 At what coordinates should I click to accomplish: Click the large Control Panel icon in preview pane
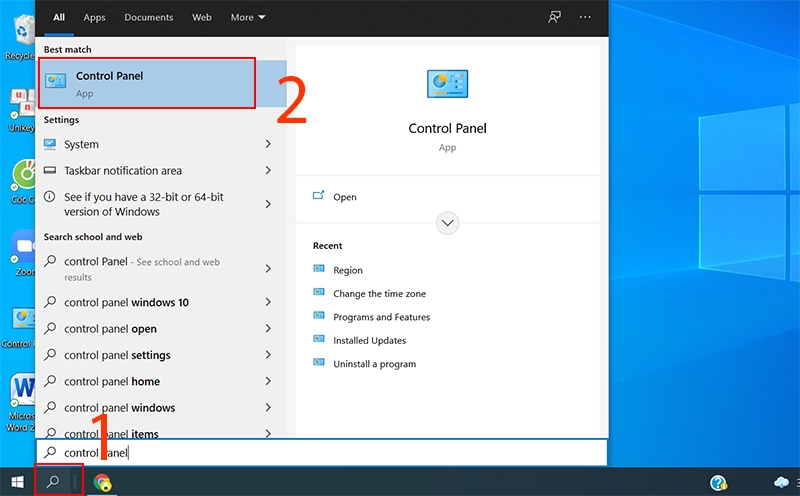447,84
